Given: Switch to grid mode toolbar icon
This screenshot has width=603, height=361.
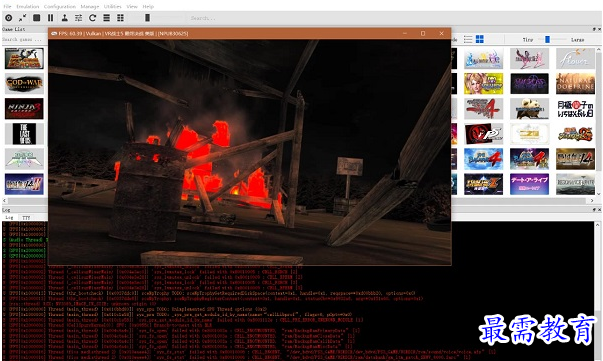Looking at the screenshot, I should (120, 18).
